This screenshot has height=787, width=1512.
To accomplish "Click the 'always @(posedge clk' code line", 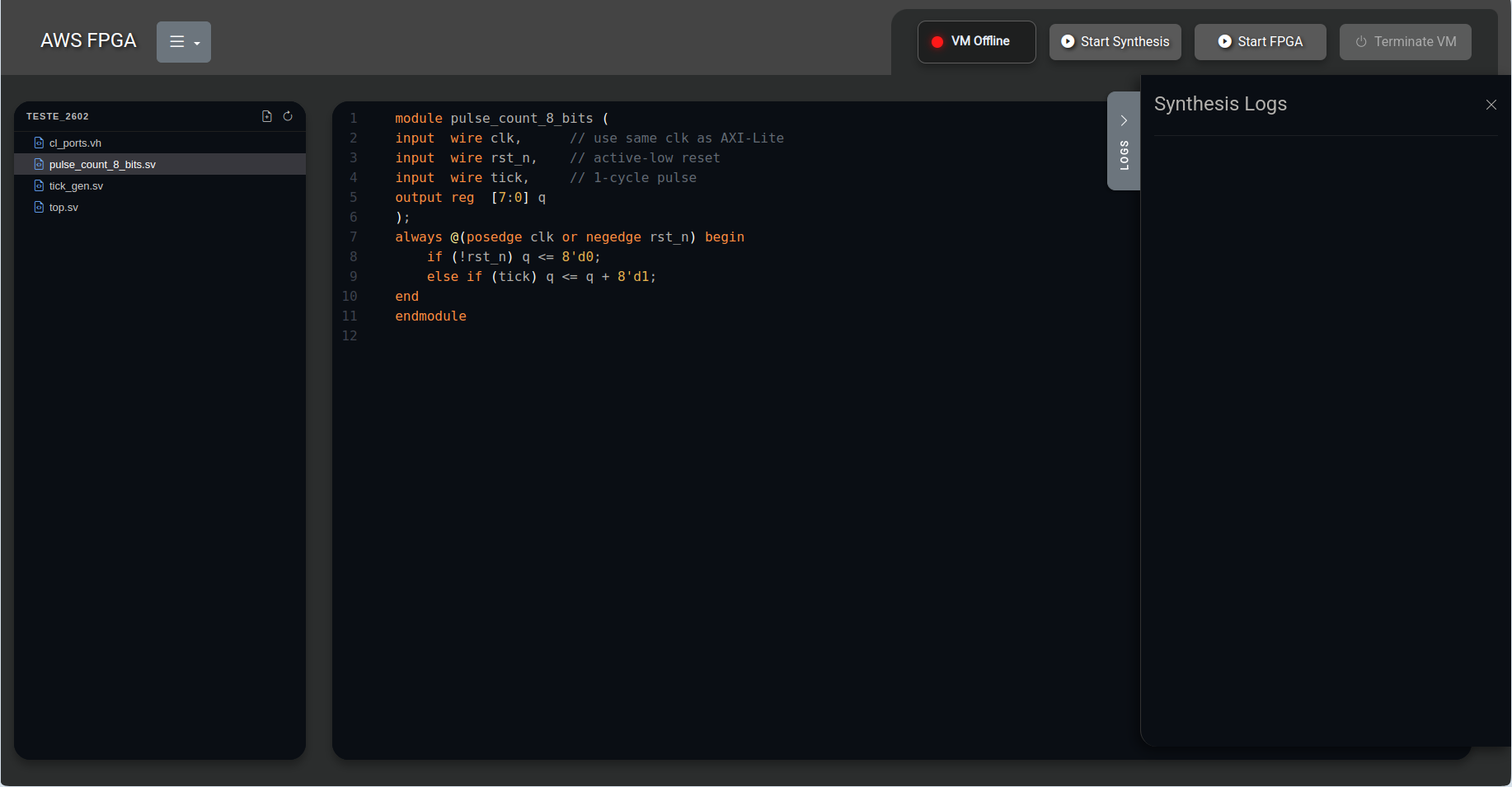I will [570, 237].
